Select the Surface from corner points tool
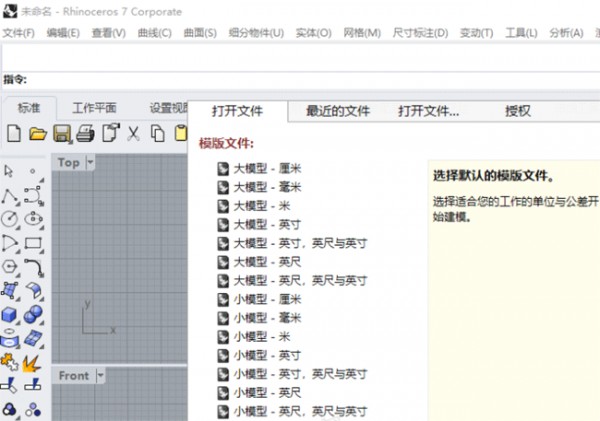600x421 pixels. click(x=10, y=290)
